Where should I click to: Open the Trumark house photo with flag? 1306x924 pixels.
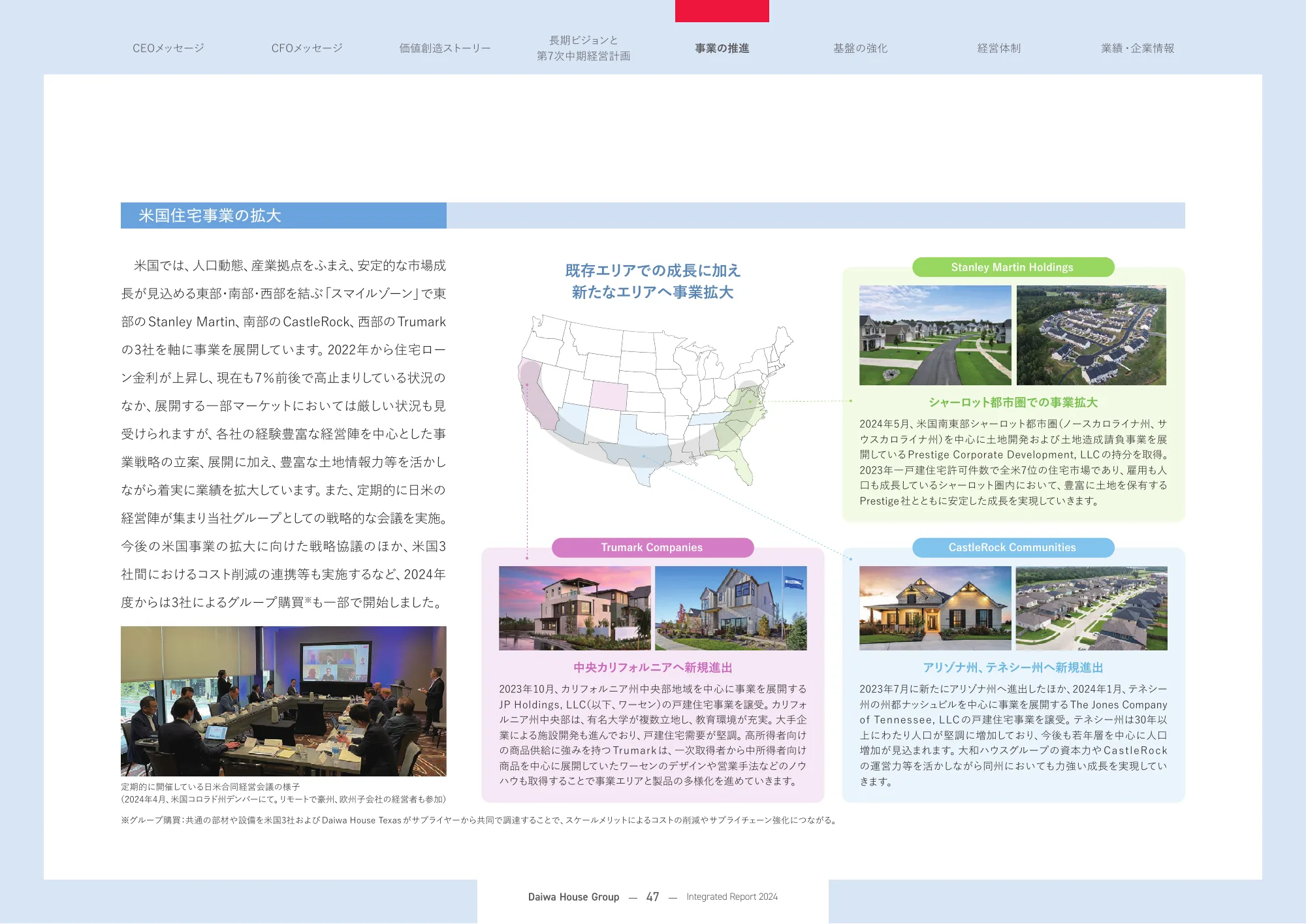pos(731,608)
